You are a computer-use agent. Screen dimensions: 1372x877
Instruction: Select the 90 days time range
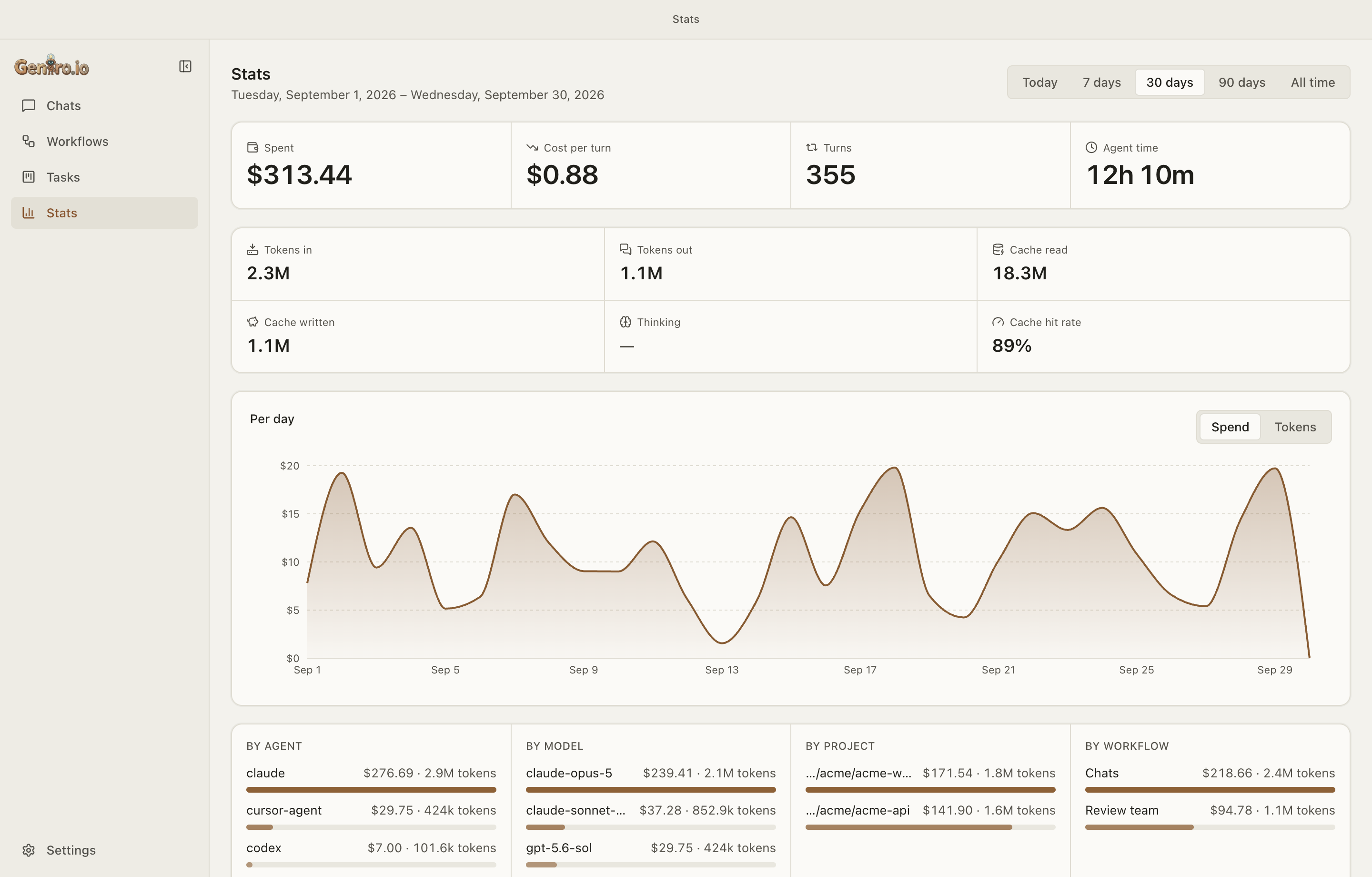click(1241, 82)
